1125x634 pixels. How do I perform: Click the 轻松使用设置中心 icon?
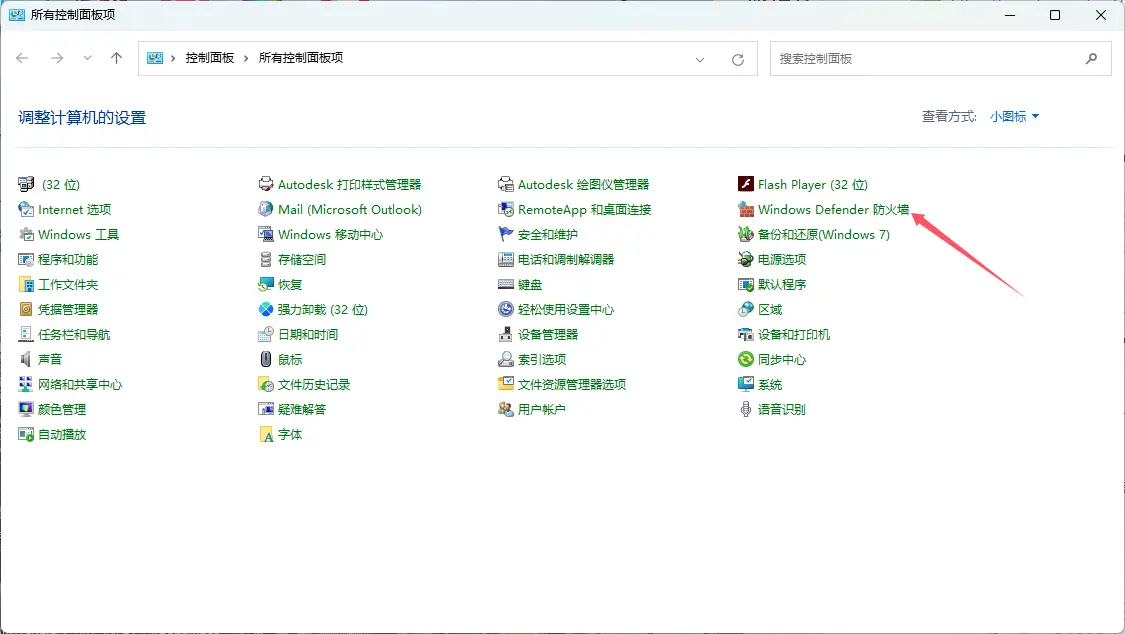point(506,309)
